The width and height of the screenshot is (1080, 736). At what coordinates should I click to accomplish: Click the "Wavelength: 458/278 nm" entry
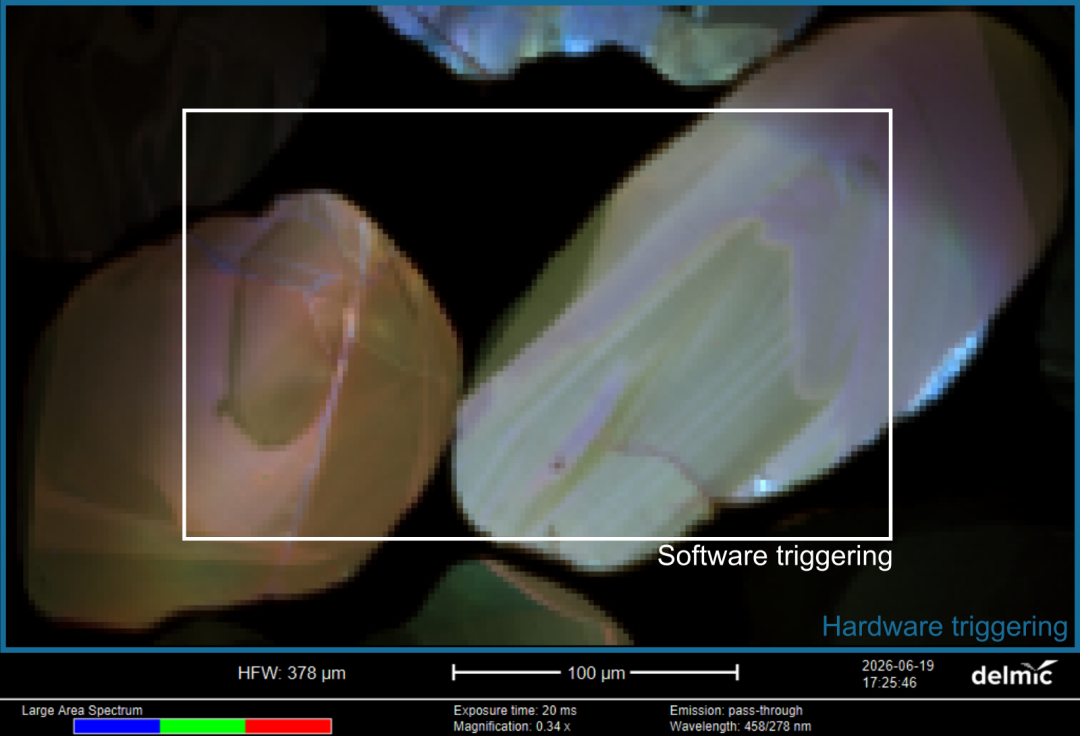pyautogui.click(x=740, y=726)
